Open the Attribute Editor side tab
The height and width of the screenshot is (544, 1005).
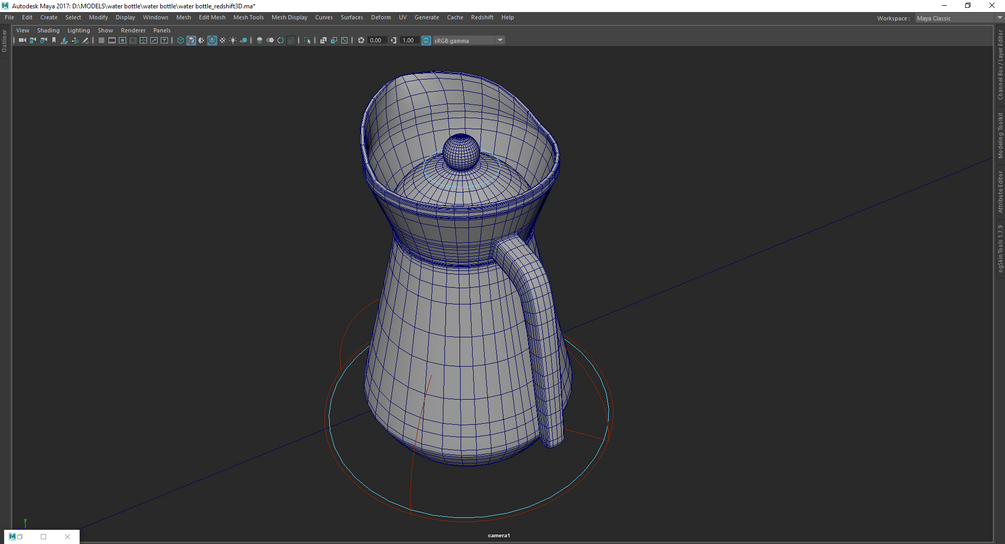tap(1000, 191)
